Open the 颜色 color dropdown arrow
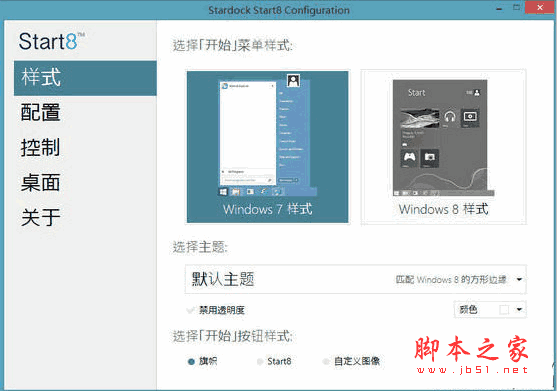Viewport: 557px width, 391px height. (x=519, y=310)
